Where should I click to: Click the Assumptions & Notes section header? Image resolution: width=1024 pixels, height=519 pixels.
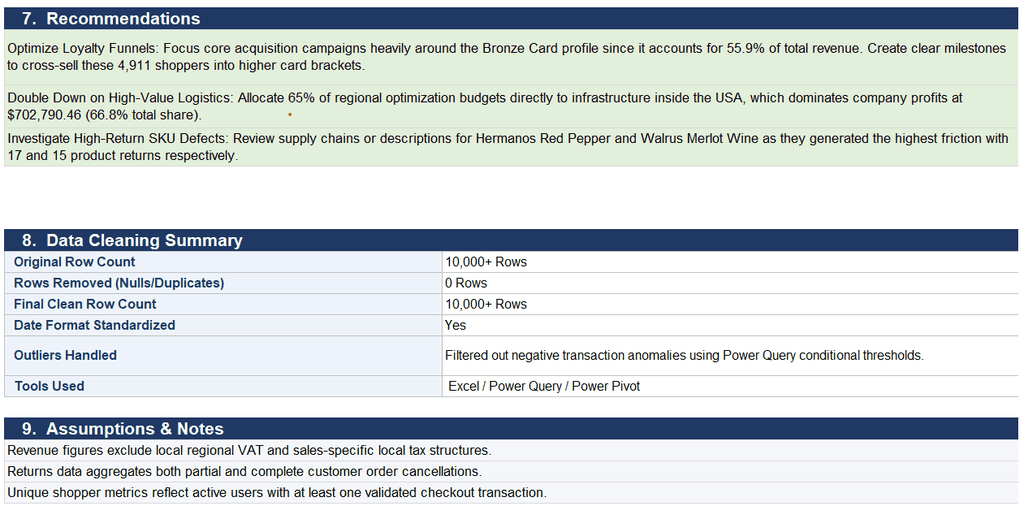pyautogui.click(x=511, y=428)
